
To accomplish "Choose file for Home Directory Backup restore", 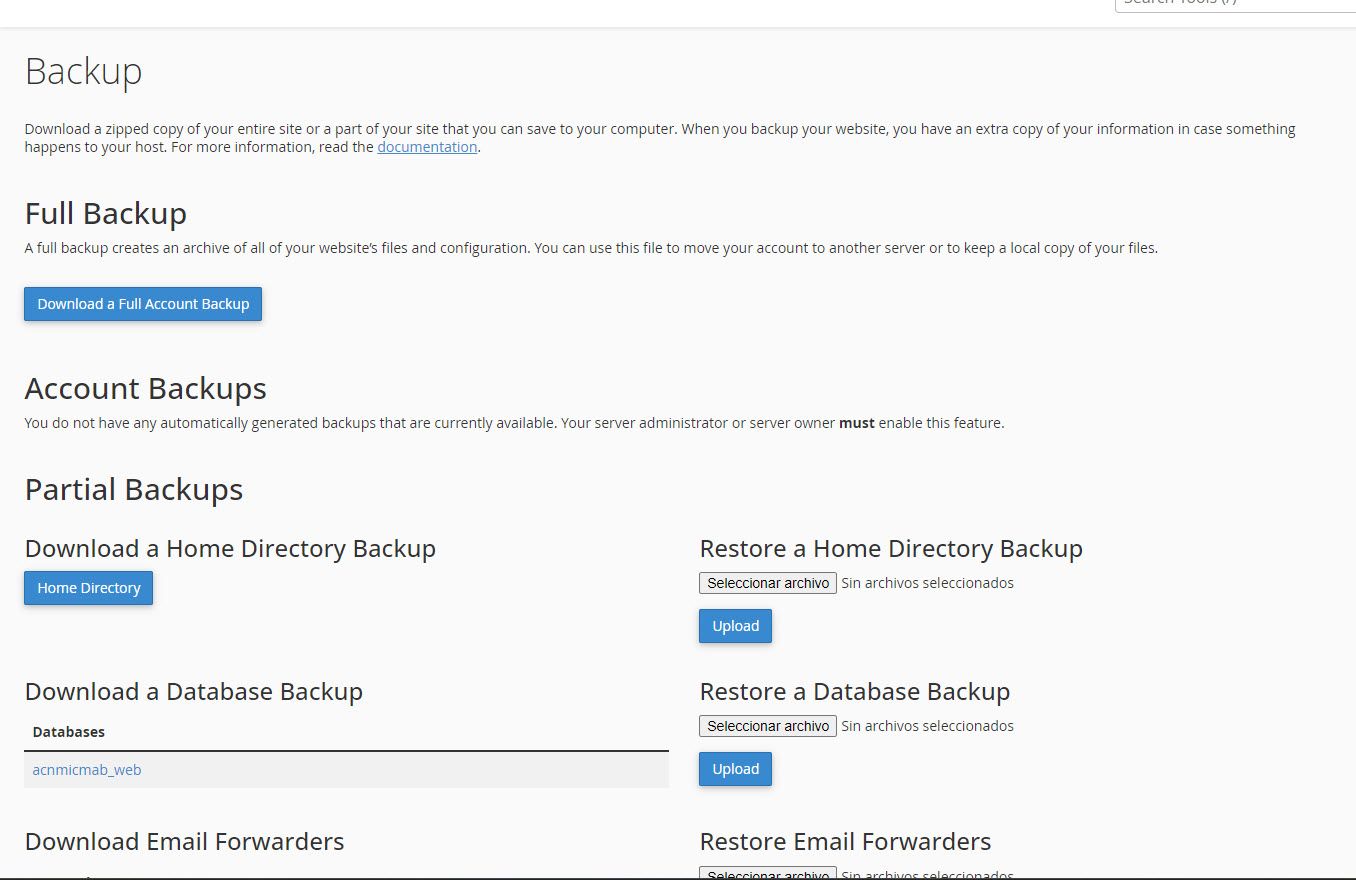I will pyautogui.click(x=768, y=583).
